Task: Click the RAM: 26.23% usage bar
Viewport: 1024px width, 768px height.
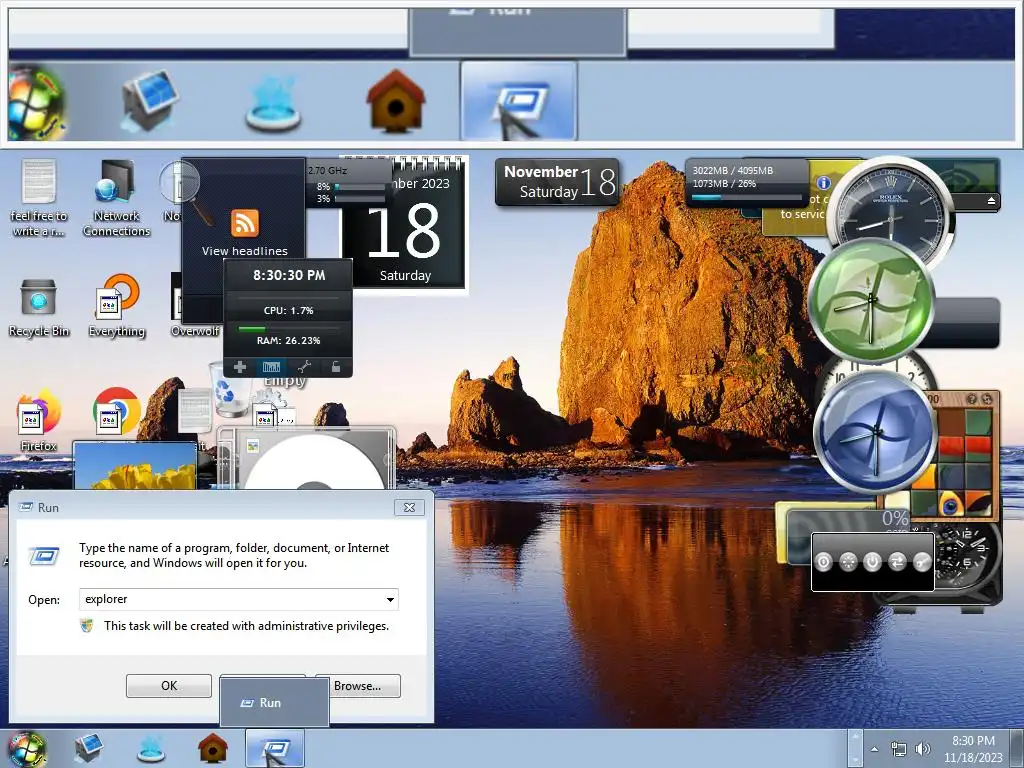Action: coord(288,328)
